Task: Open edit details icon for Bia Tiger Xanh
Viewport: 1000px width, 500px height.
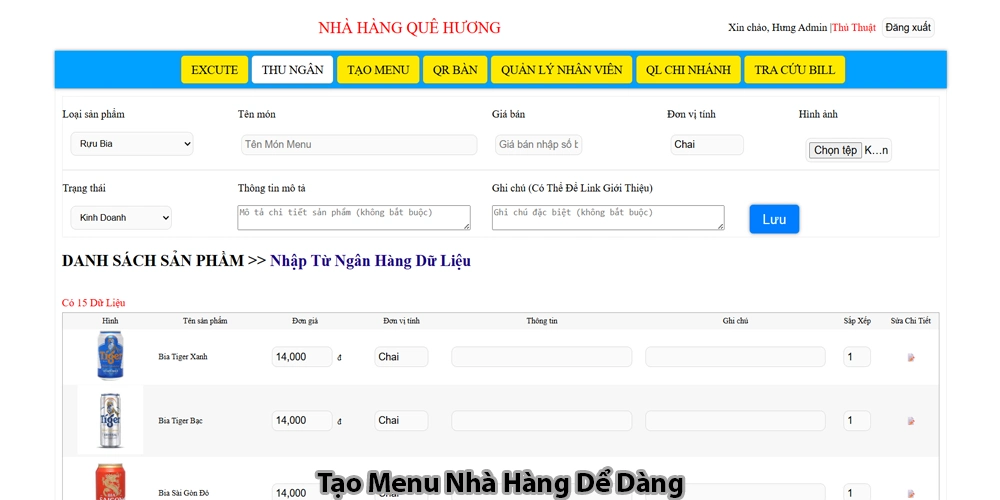Action: point(911,358)
